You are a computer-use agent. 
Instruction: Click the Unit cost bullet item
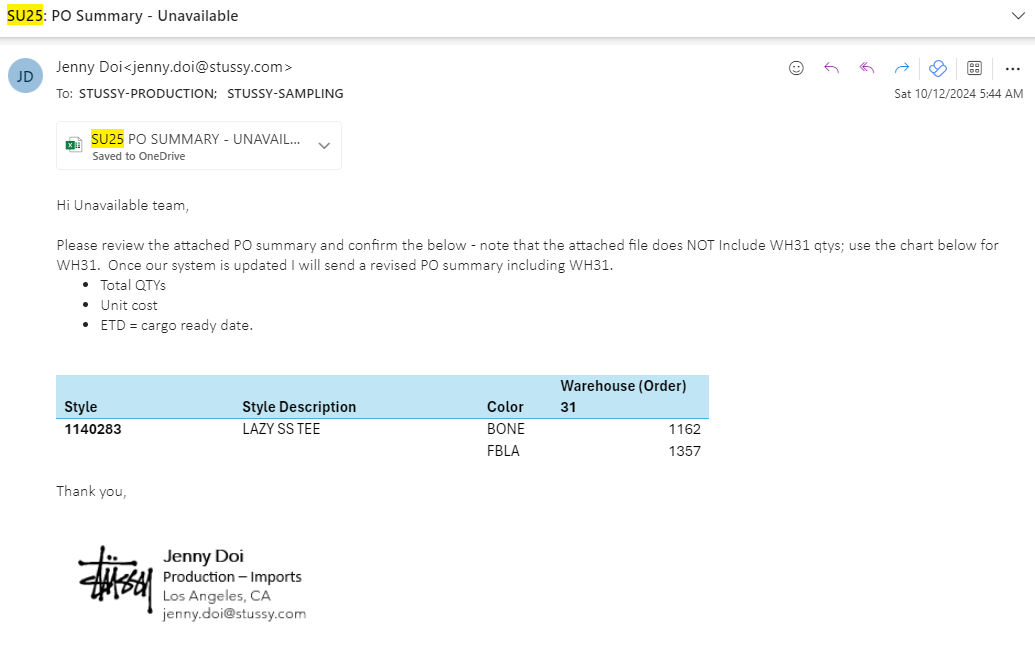[x=129, y=306]
